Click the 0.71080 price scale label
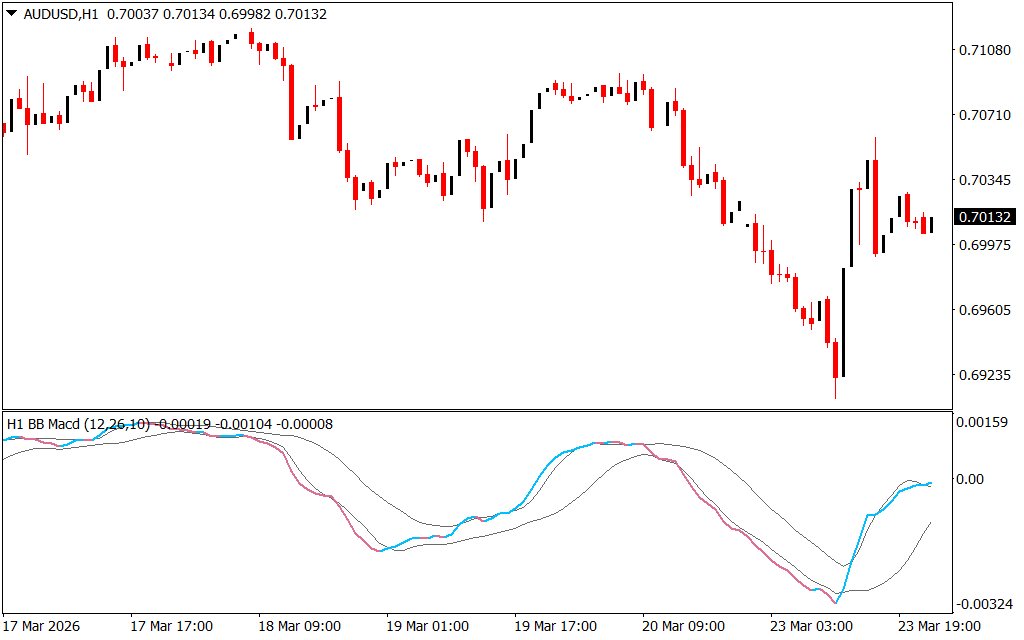The image size is (1024, 640). pos(985,50)
